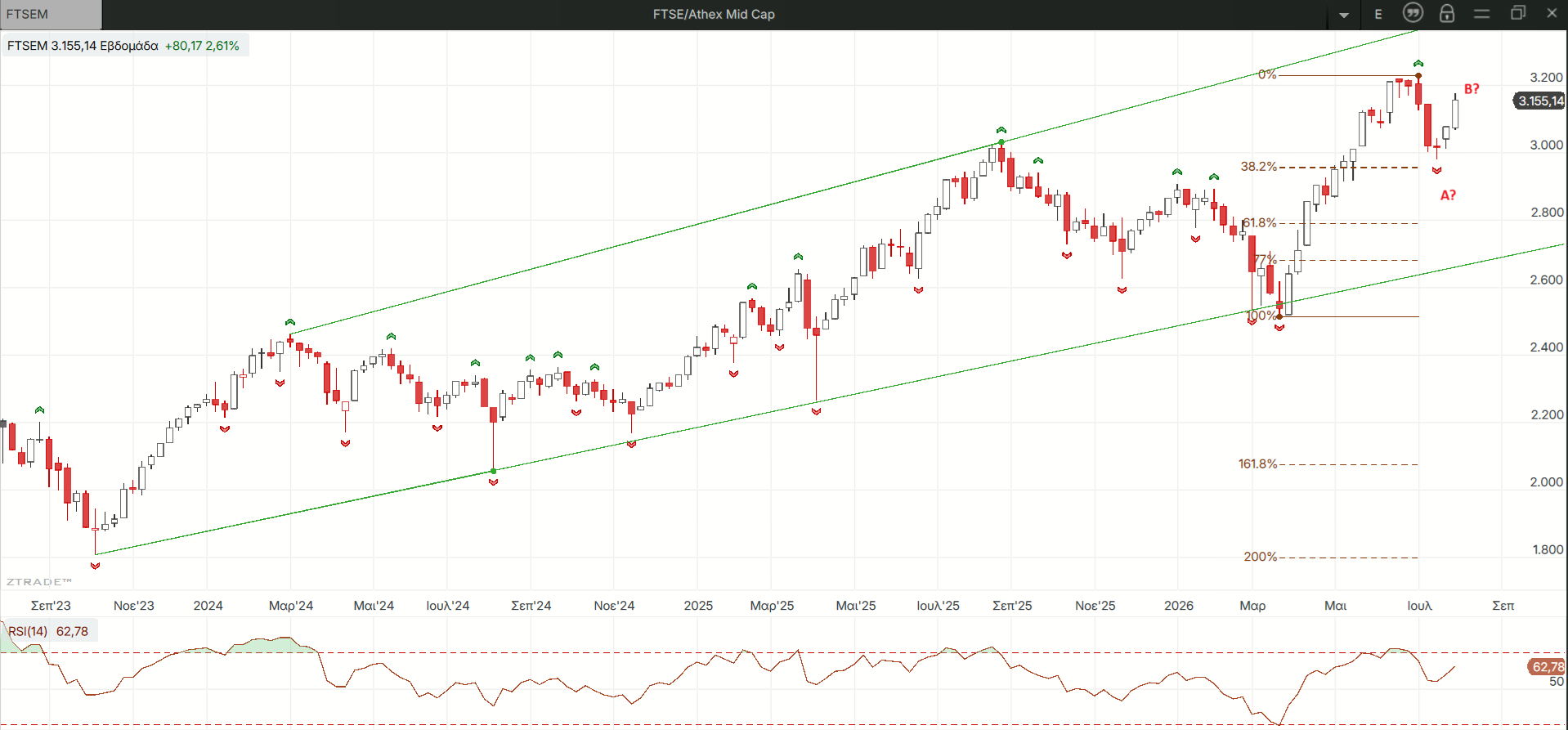Image resolution: width=1568 pixels, height=730 pixels.
Task: Click the Νοε'24 label on the time axis
Action: 614,606
